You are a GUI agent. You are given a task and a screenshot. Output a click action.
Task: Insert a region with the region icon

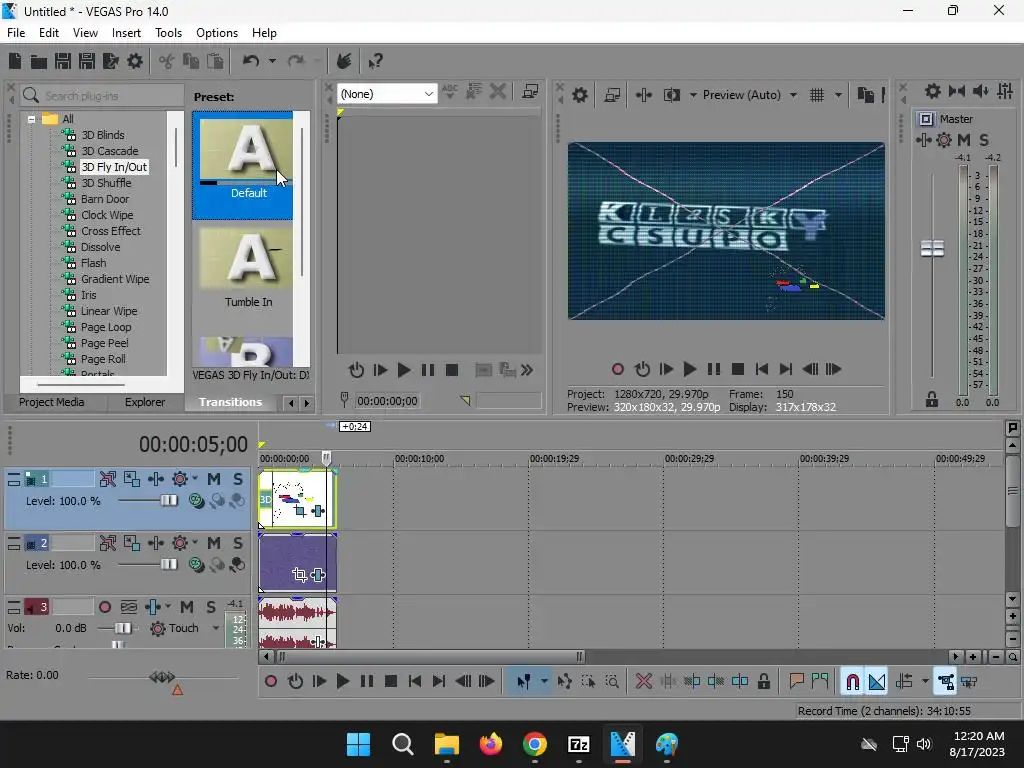tap(820, 682)
